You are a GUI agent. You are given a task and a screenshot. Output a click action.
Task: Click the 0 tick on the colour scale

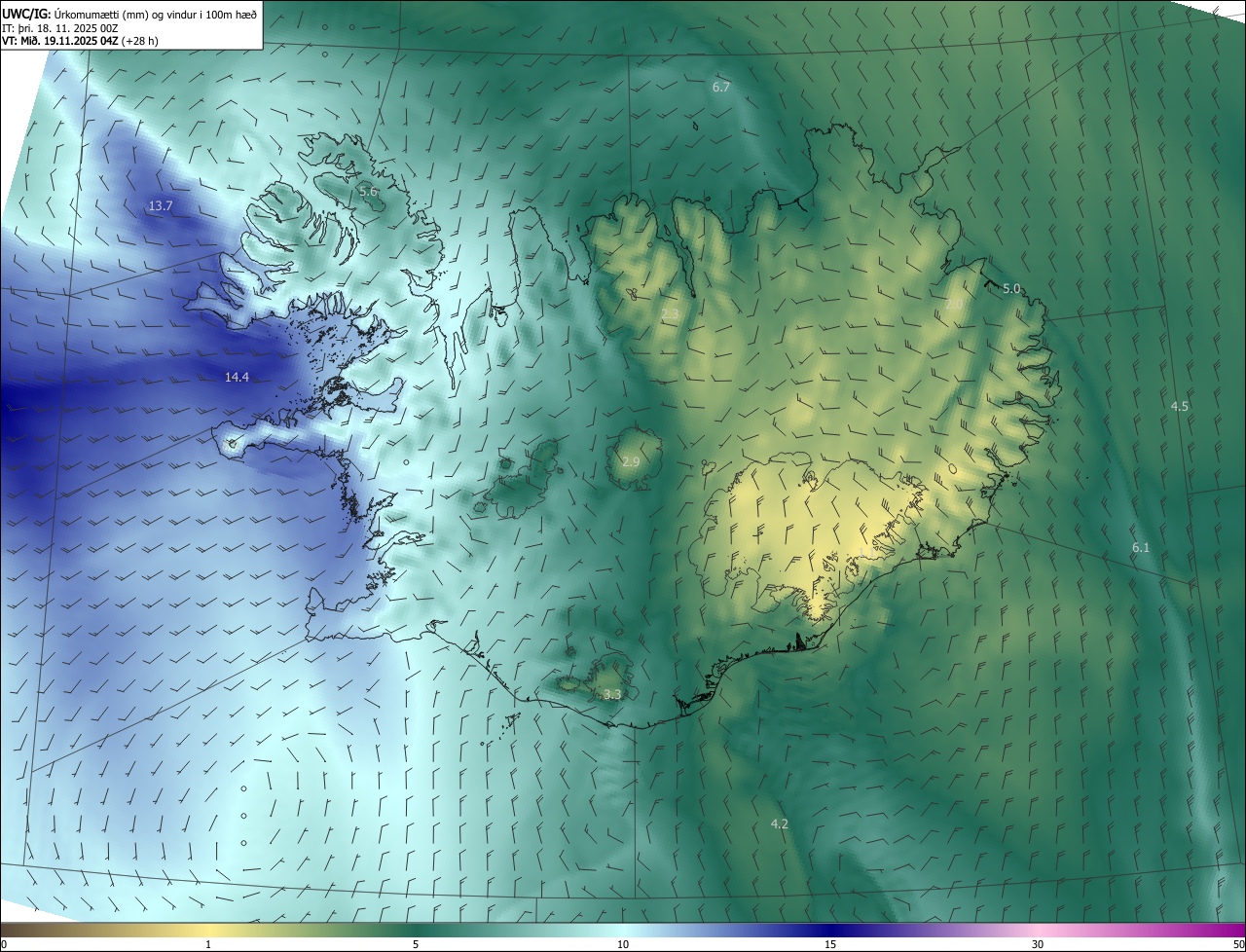coord(4,944)
